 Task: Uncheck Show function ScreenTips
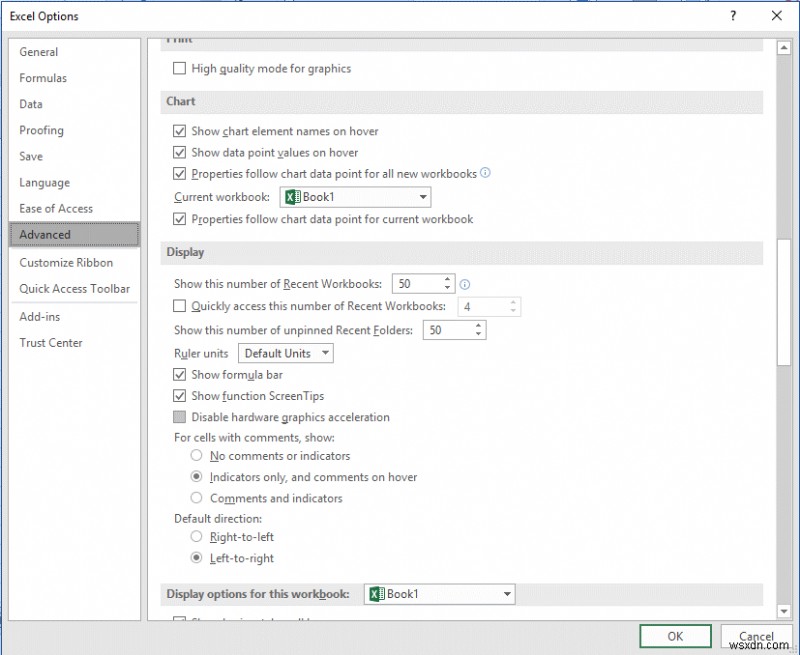[179, 396]
